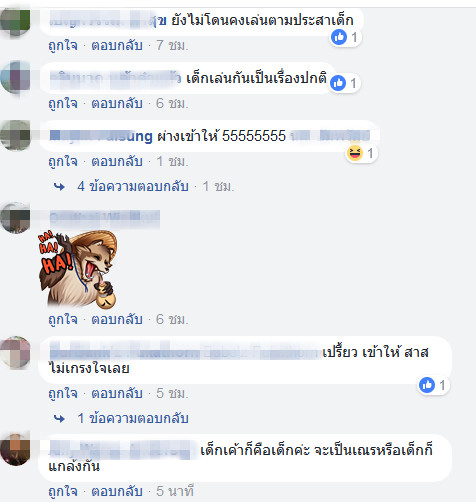The height and width of the screenshot is (502, 476).
Task: Reply to the เด็กเล่นกันเป็นเรื่องปกติ comment
Action: pos(117,103)
